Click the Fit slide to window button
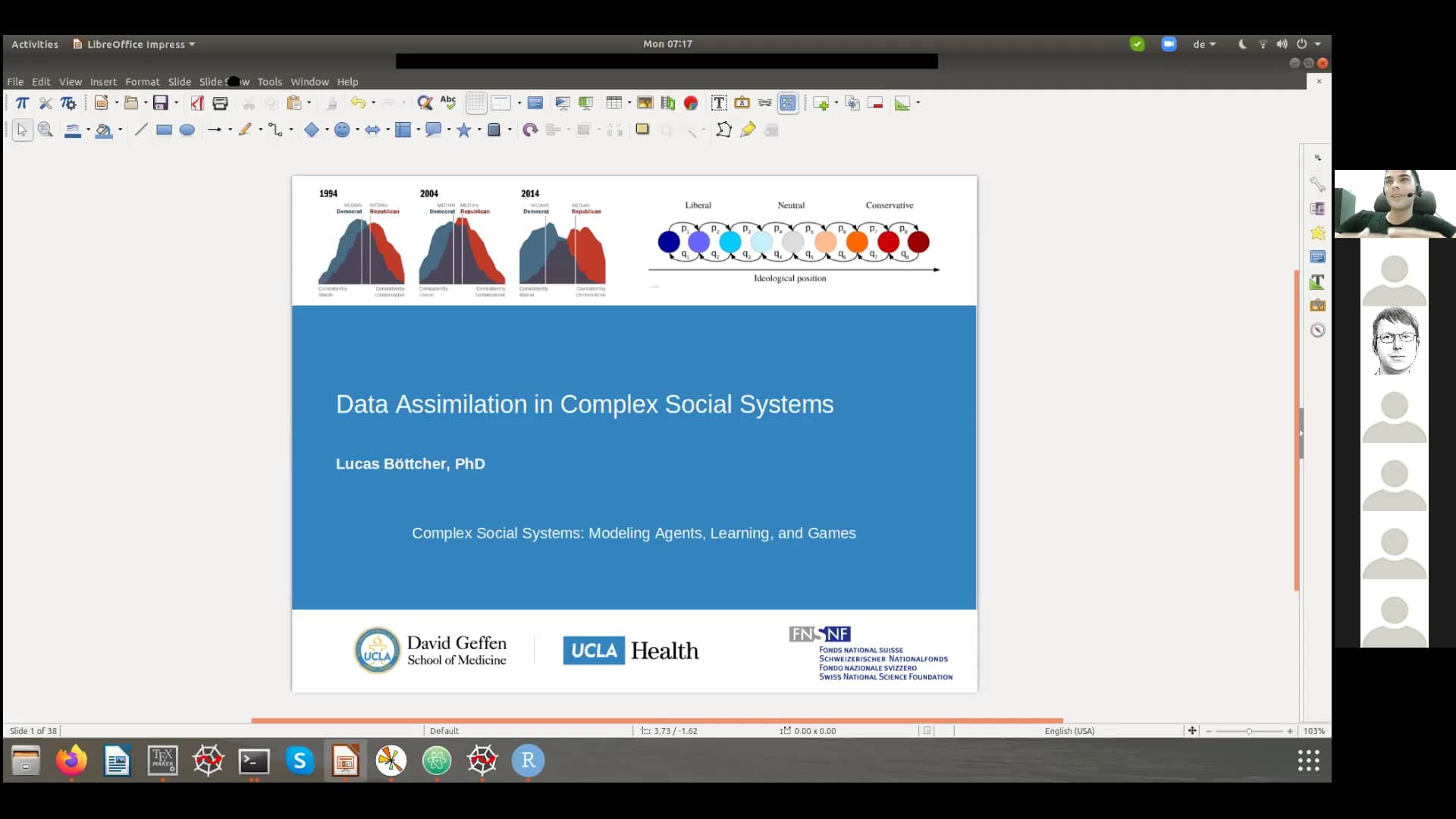Screen dimensions: 1456x819 click(1192, 731)
